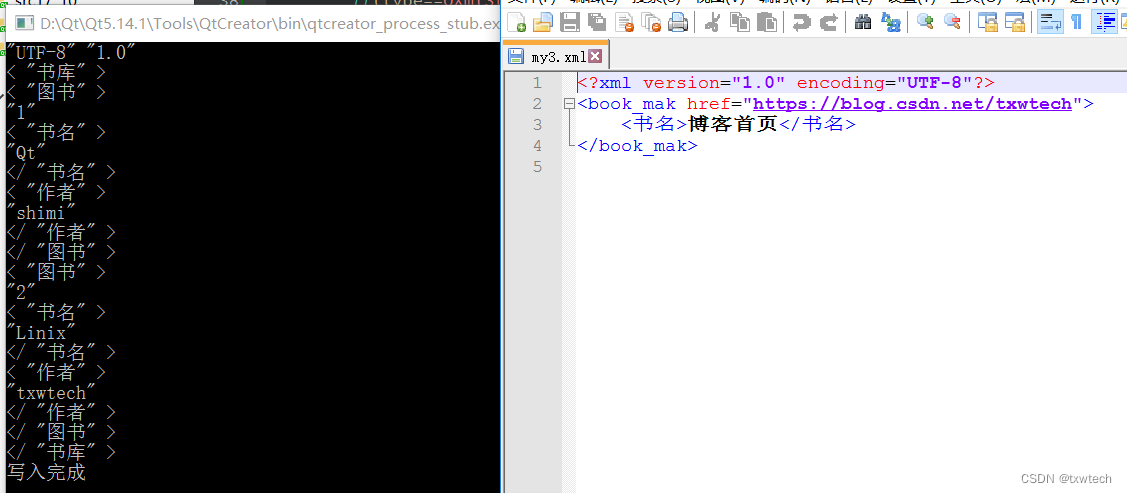Select the my3.xml document tab

click(x=556, y=57)
